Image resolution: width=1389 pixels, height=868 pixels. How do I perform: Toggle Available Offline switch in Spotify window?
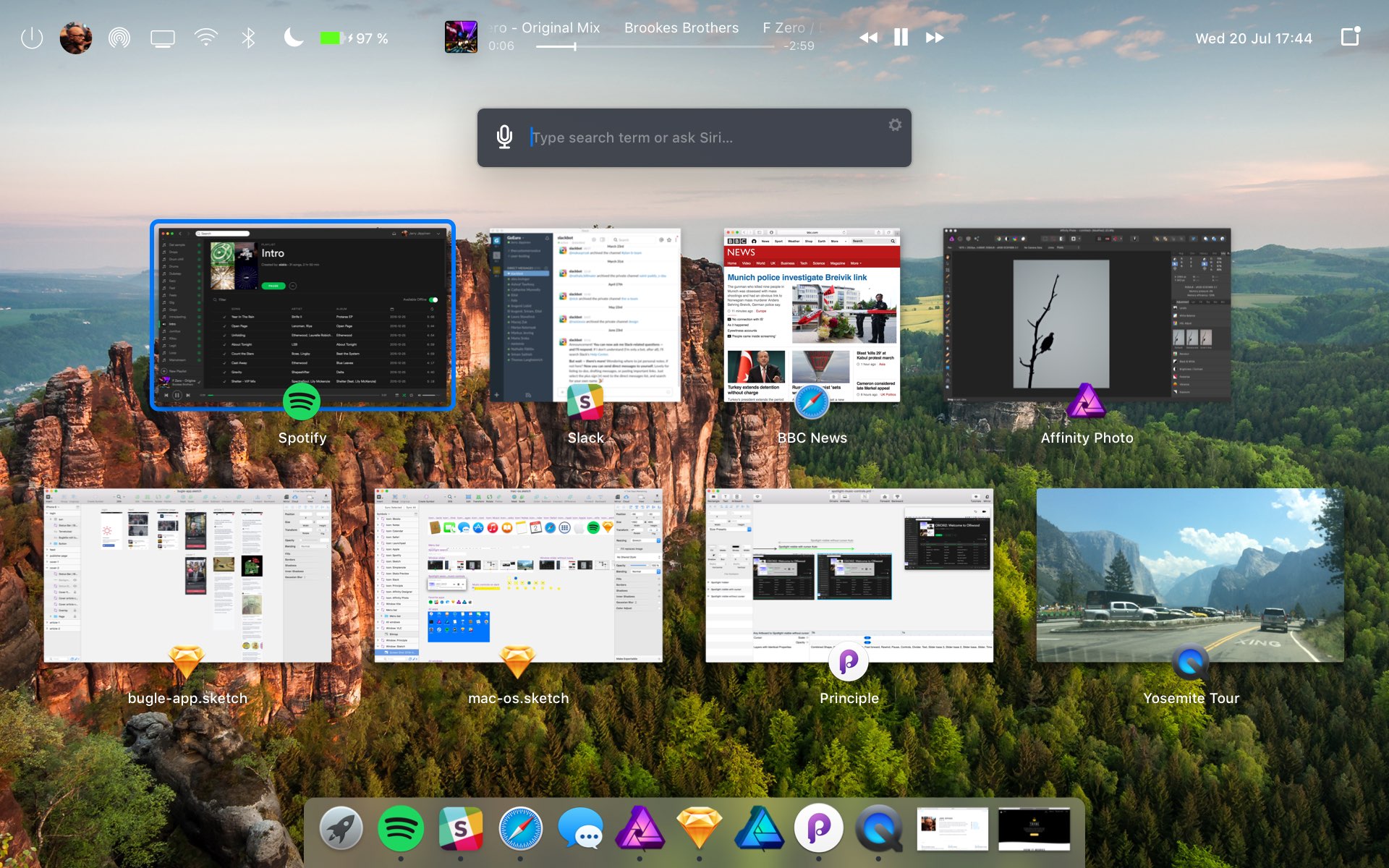coord(433,299)
